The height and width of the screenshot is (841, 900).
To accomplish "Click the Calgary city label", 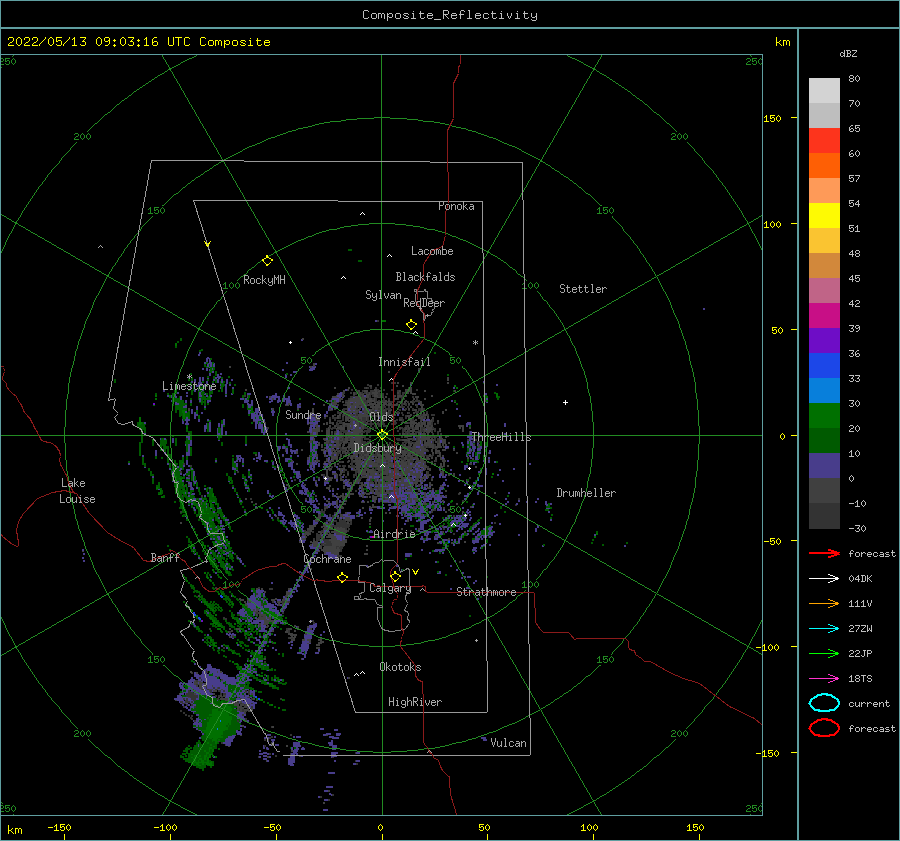I will point(390,588).
